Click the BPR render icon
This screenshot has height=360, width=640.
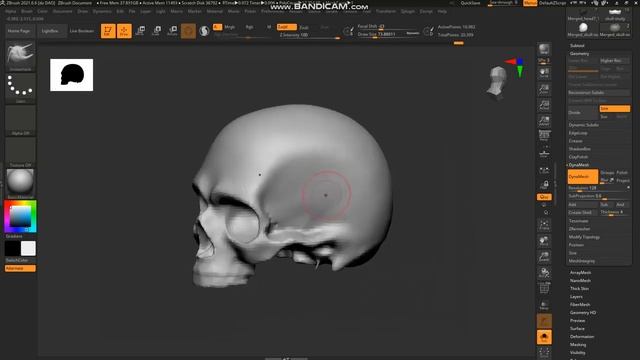(544, 49)
